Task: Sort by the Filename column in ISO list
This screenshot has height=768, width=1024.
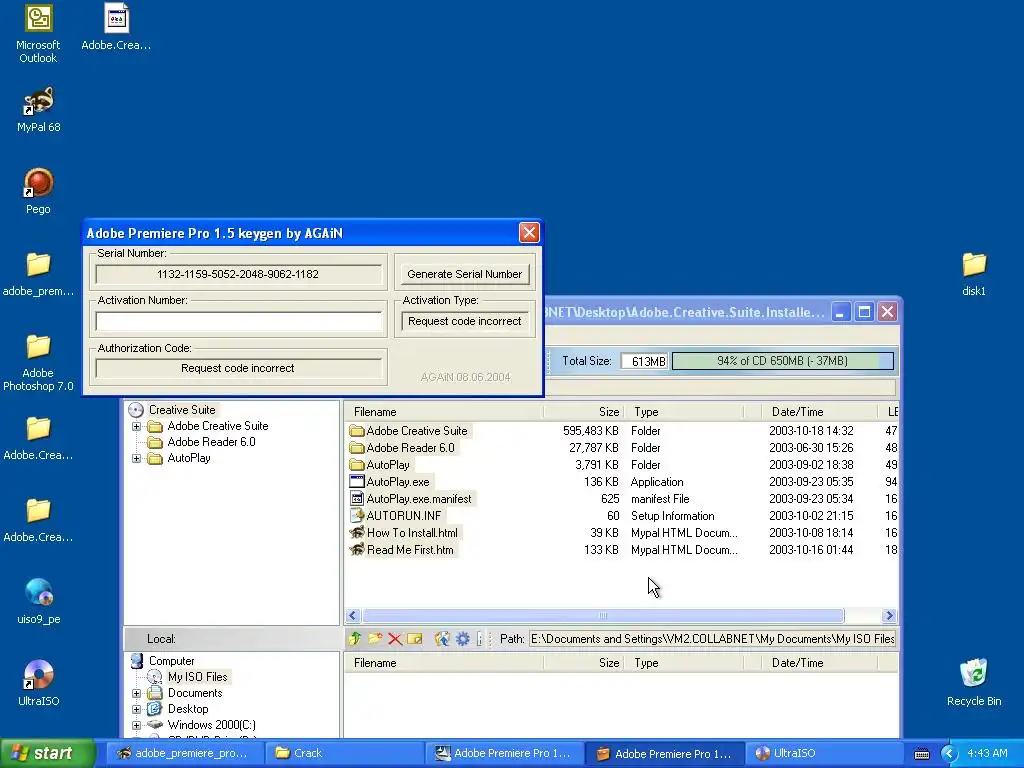Action: coord(444,412)
